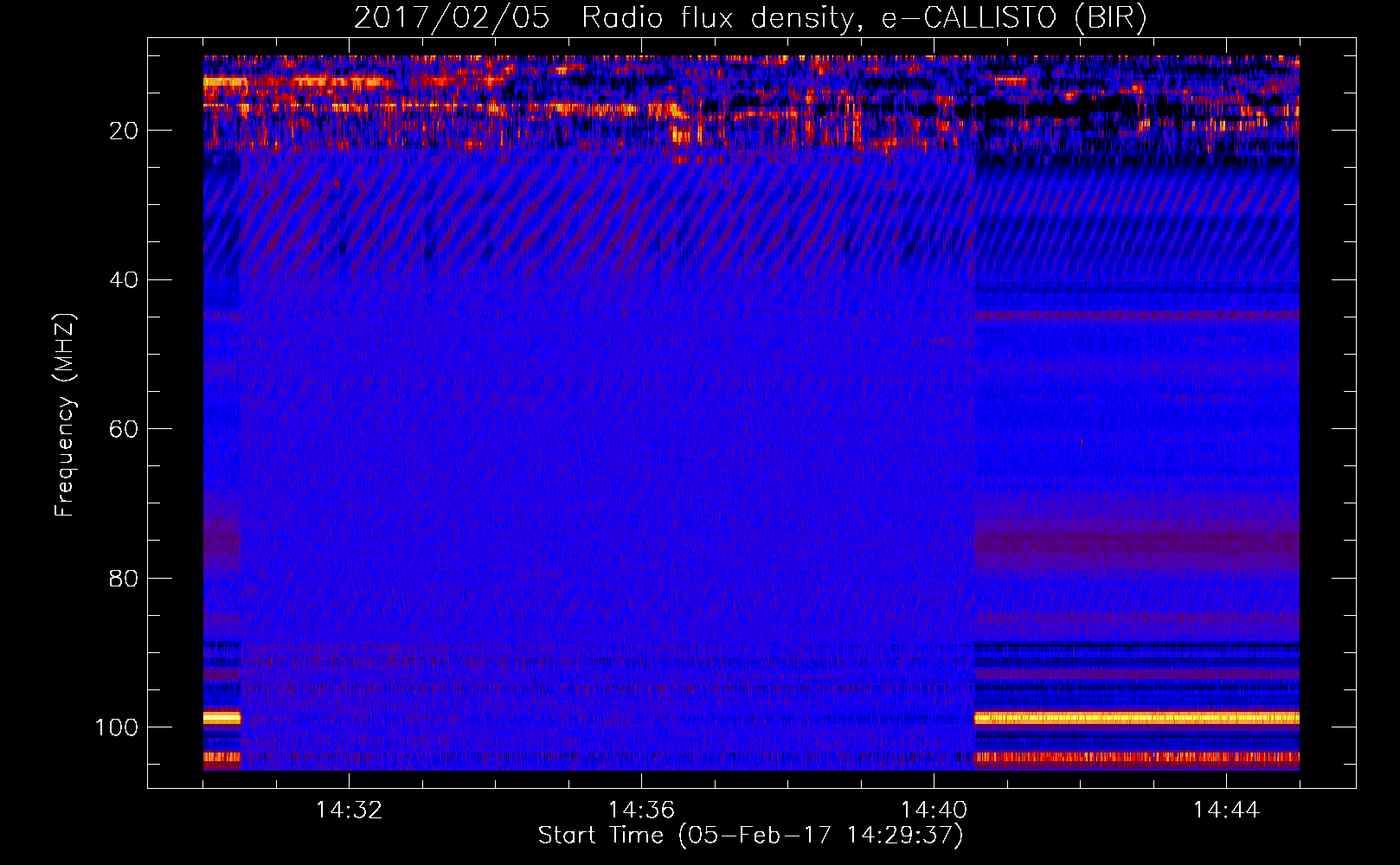Click the short yellow band near 100 MHz at plot start
The height and width of the screenshot is (865, 1400).
point(222,718)
